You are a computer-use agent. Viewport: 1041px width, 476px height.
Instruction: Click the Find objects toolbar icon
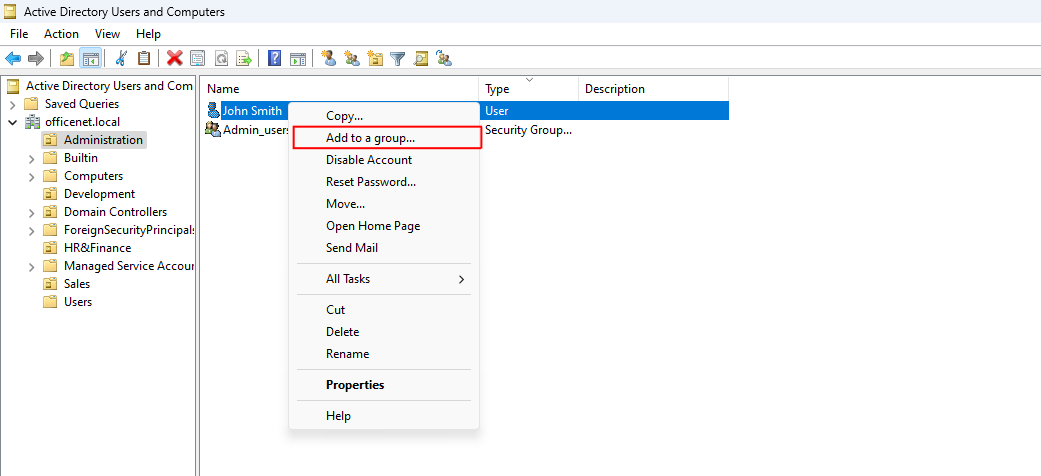pyautogui.click(x=421, y=59)
